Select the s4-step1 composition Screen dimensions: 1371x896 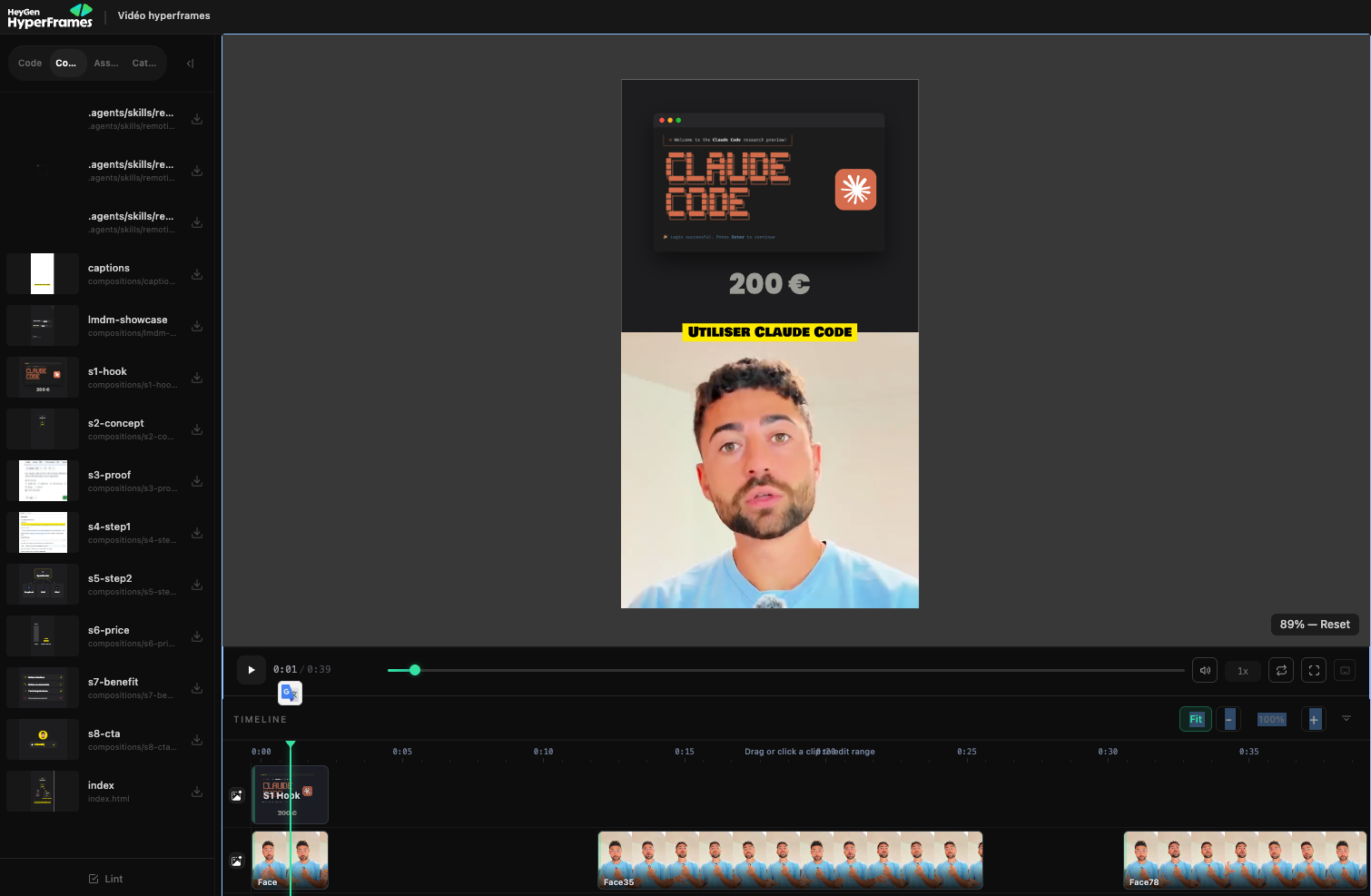107,533
